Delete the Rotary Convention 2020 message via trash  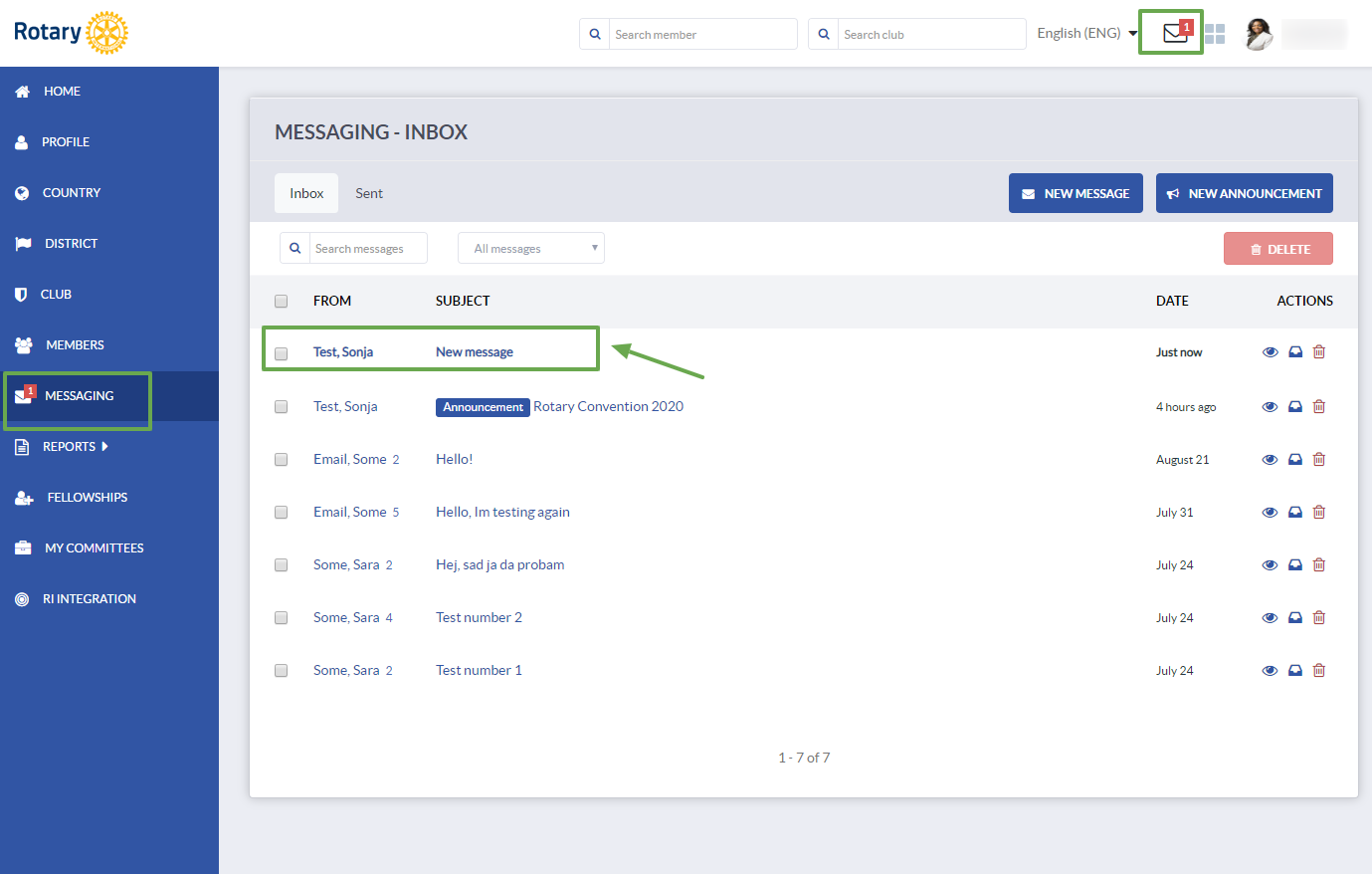[1319, 406]
